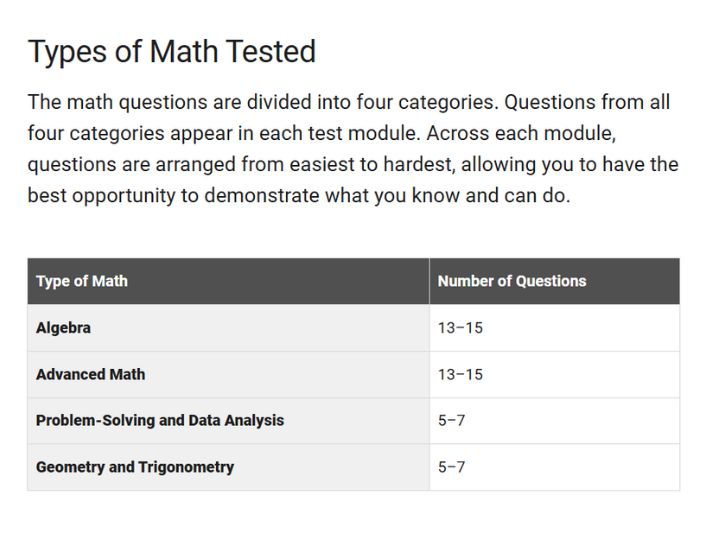Click the 13–15 value in Advanced Math row

tap(460, 374)
